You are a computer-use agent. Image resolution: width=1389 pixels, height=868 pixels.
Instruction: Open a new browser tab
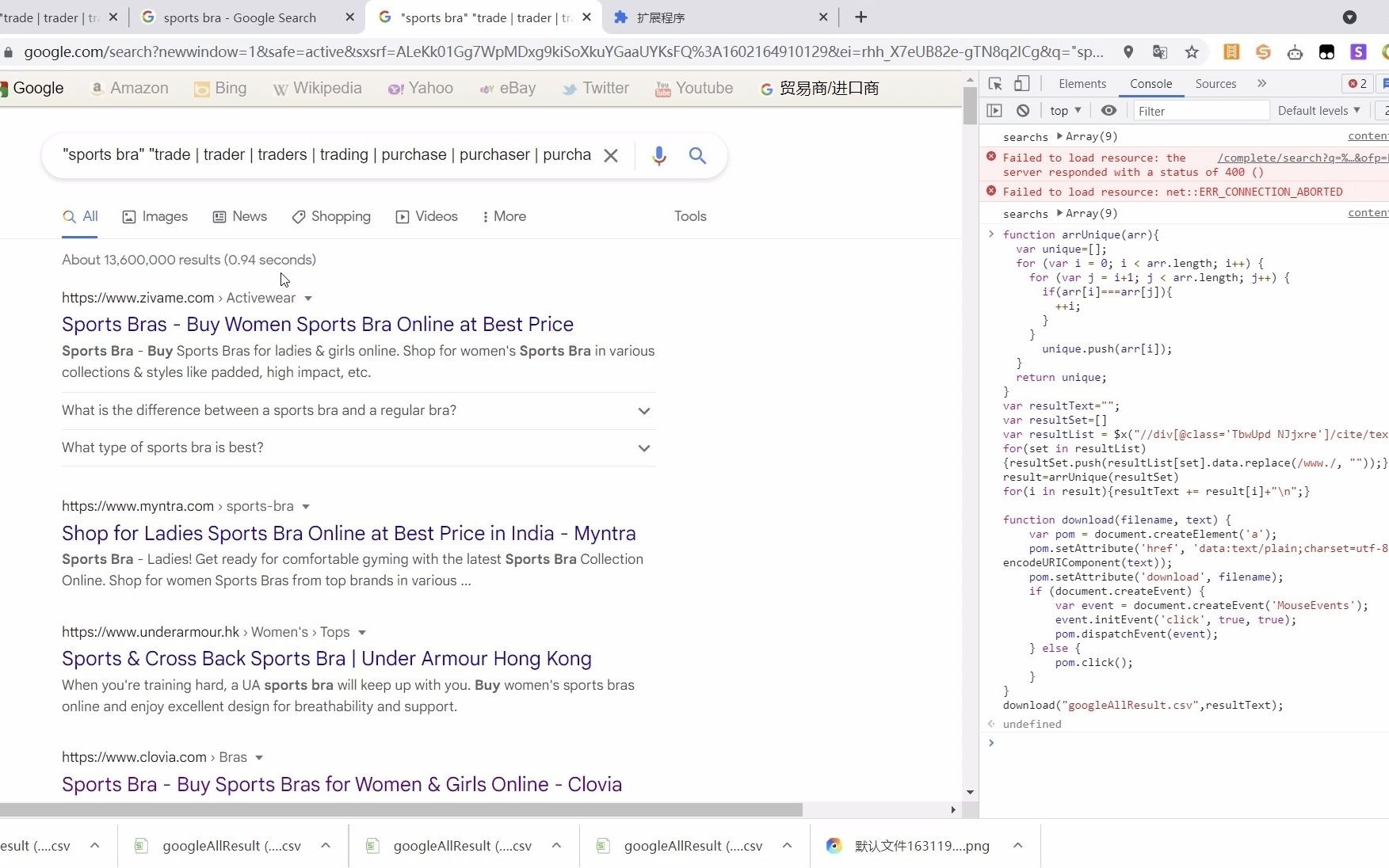[x=861, y=17]
